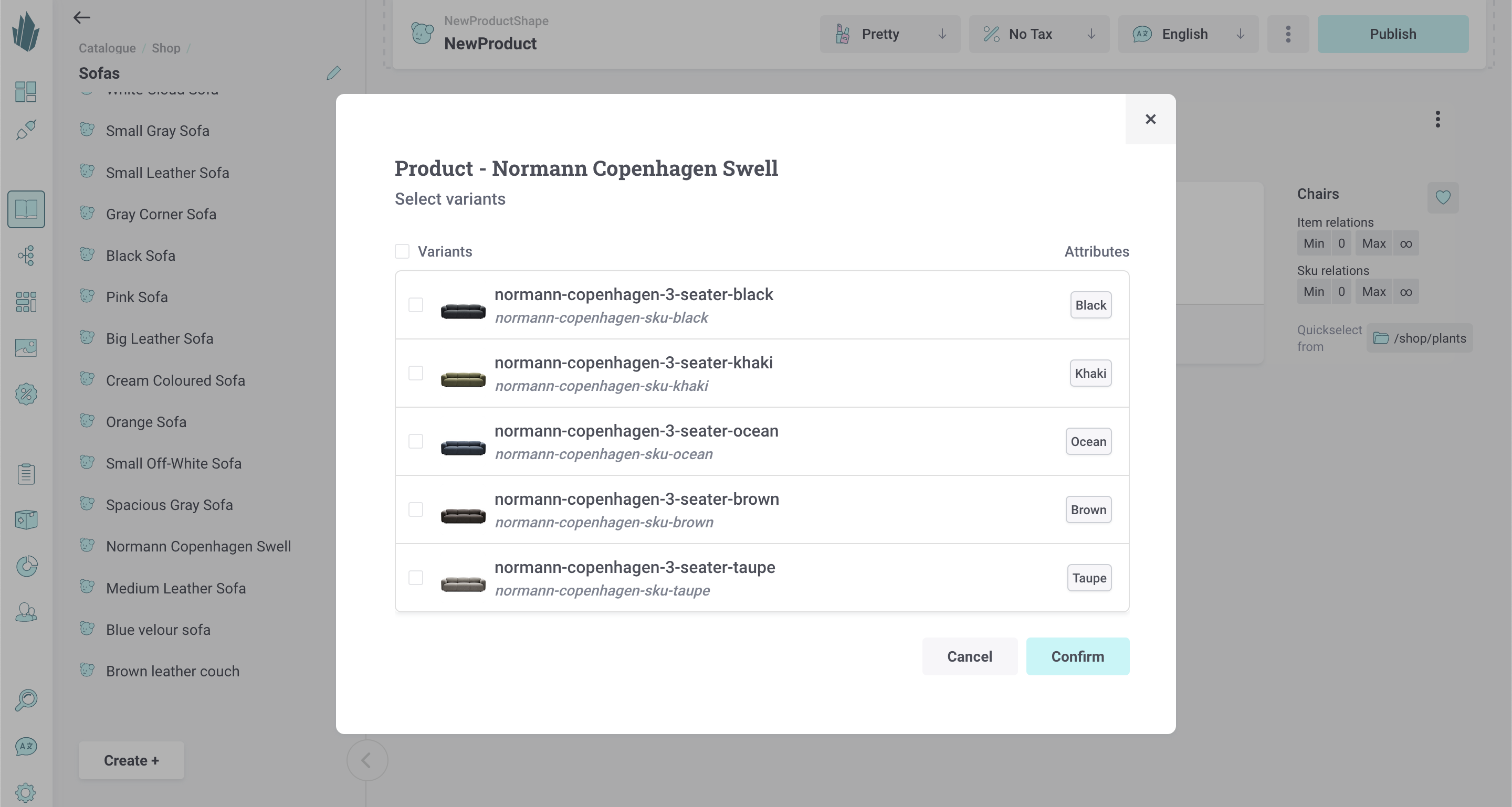Click the Create + button
The width and height of the screenshot is (1512, 807).
[x=131, y=760]
